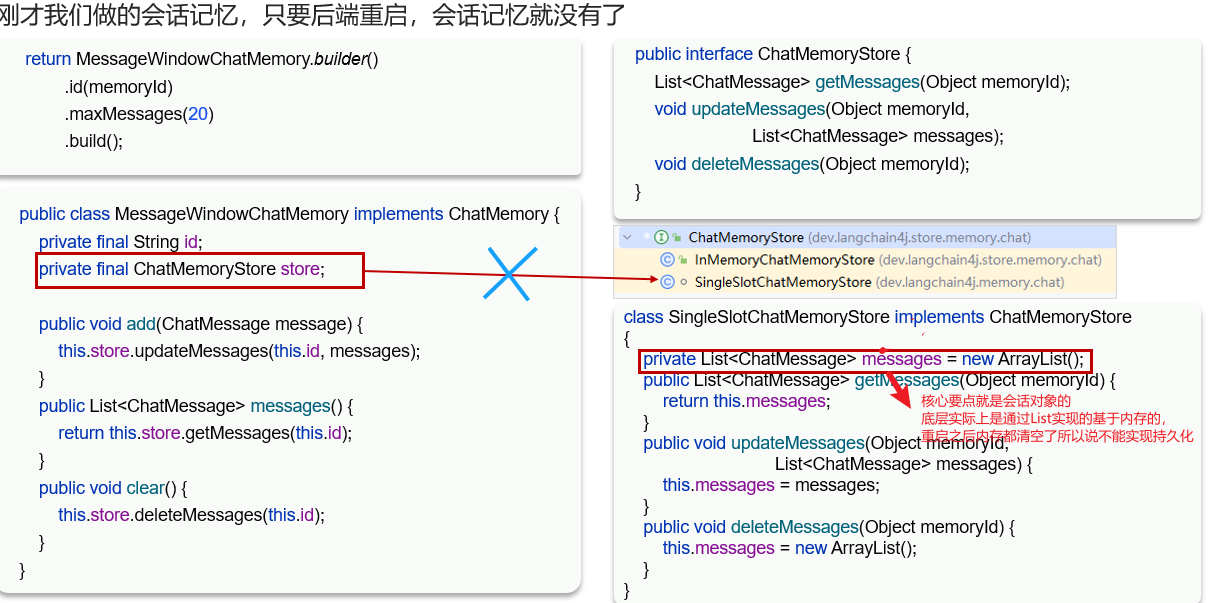Image resolution: width=1212 pixels, height=603 pixels.
Task: Click the public-visibility lock icon next to ChatMemoryStore
Action: tap(677, 238)
